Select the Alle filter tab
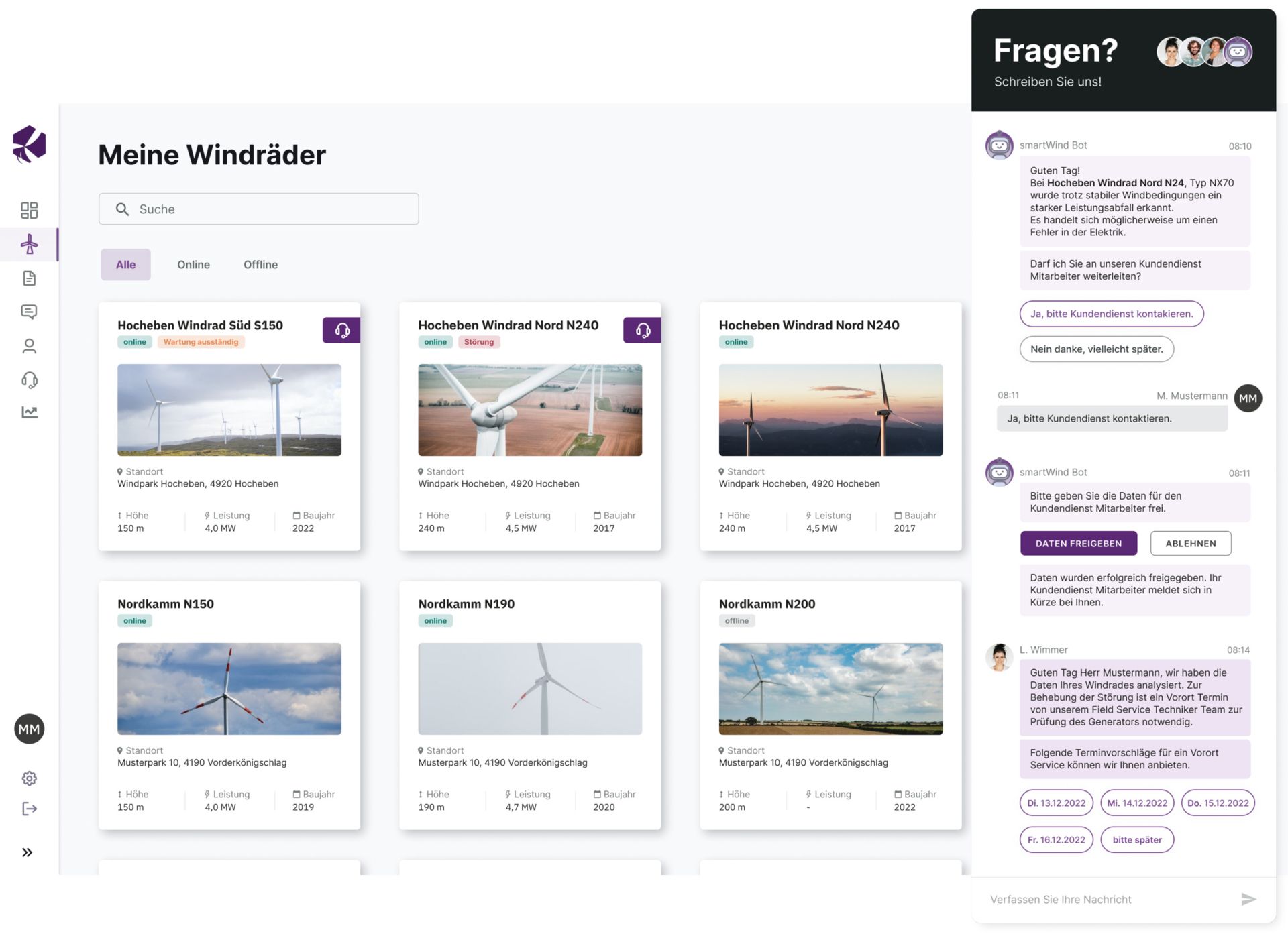The image size is (1288, 938). pos(125,264)
